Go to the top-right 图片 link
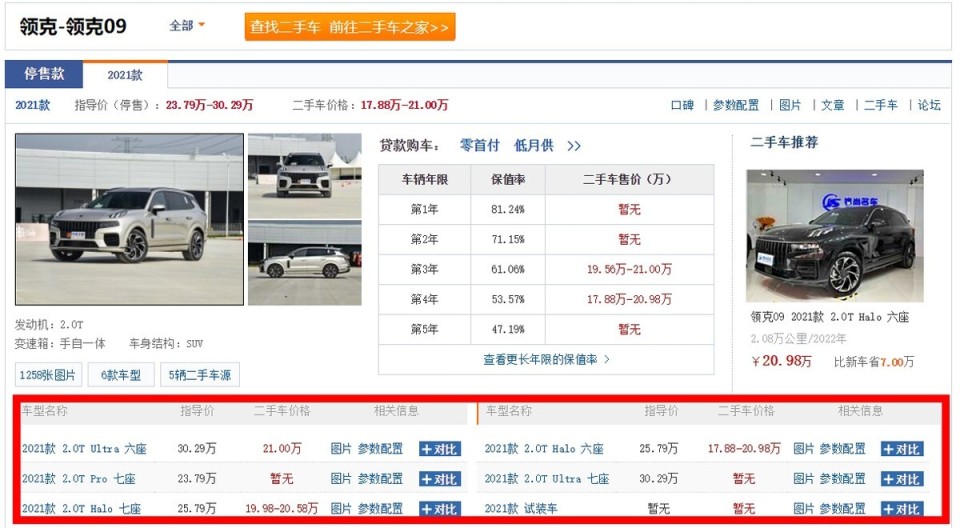 [790, 105]
